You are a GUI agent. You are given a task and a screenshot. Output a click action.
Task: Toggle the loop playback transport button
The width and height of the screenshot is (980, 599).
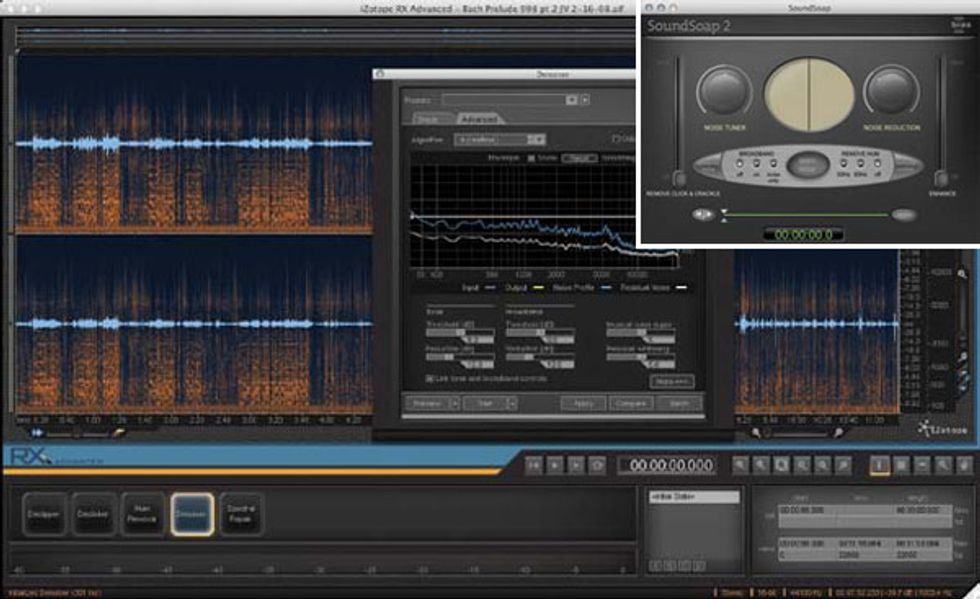coord(598,465)
